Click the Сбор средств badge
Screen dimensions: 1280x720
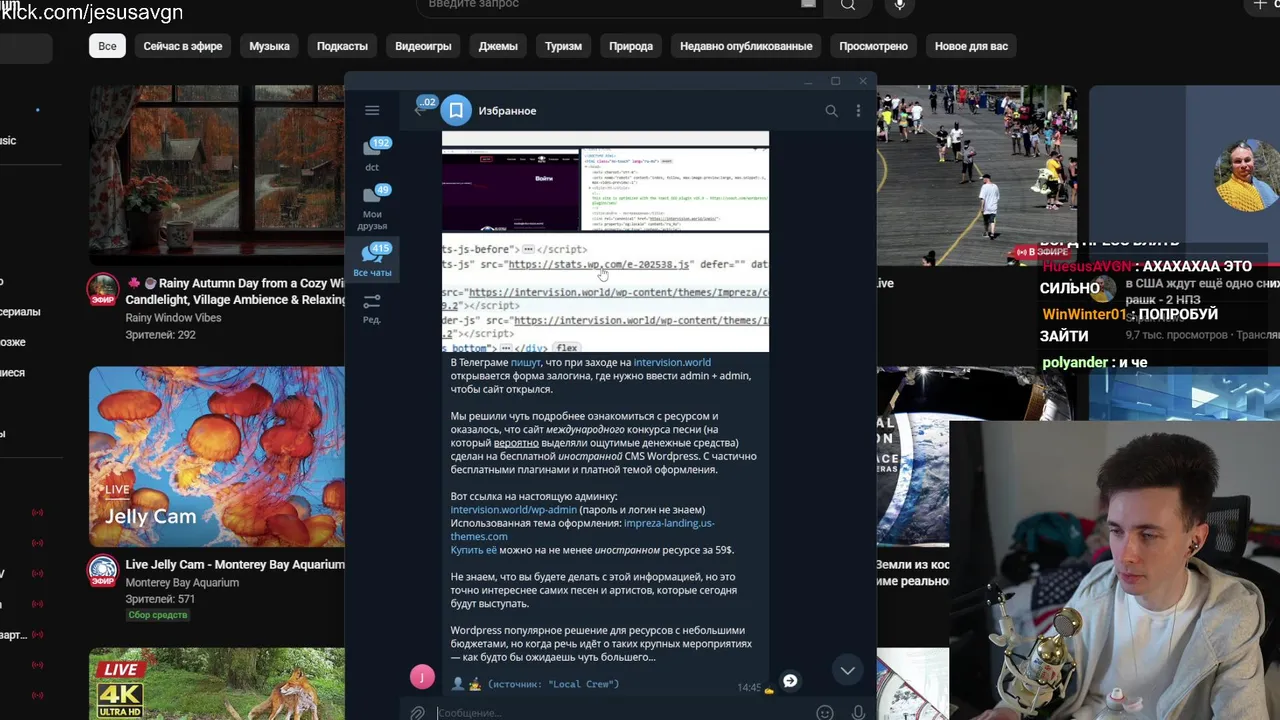tap(157, 615)
